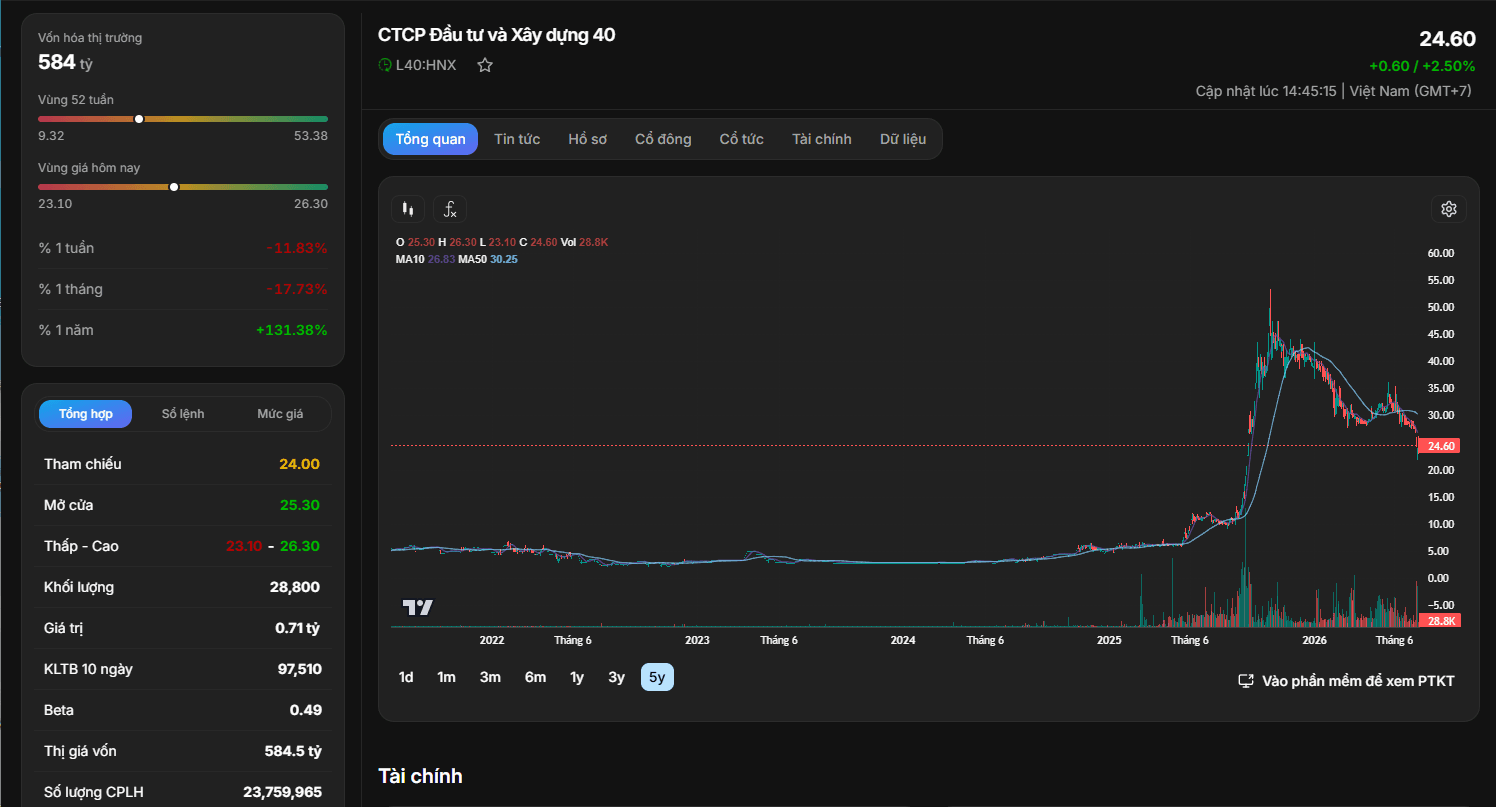Click the 52-week range slider marker
The width and height of the screenshot is (1496, 807).
pos(139,118)
